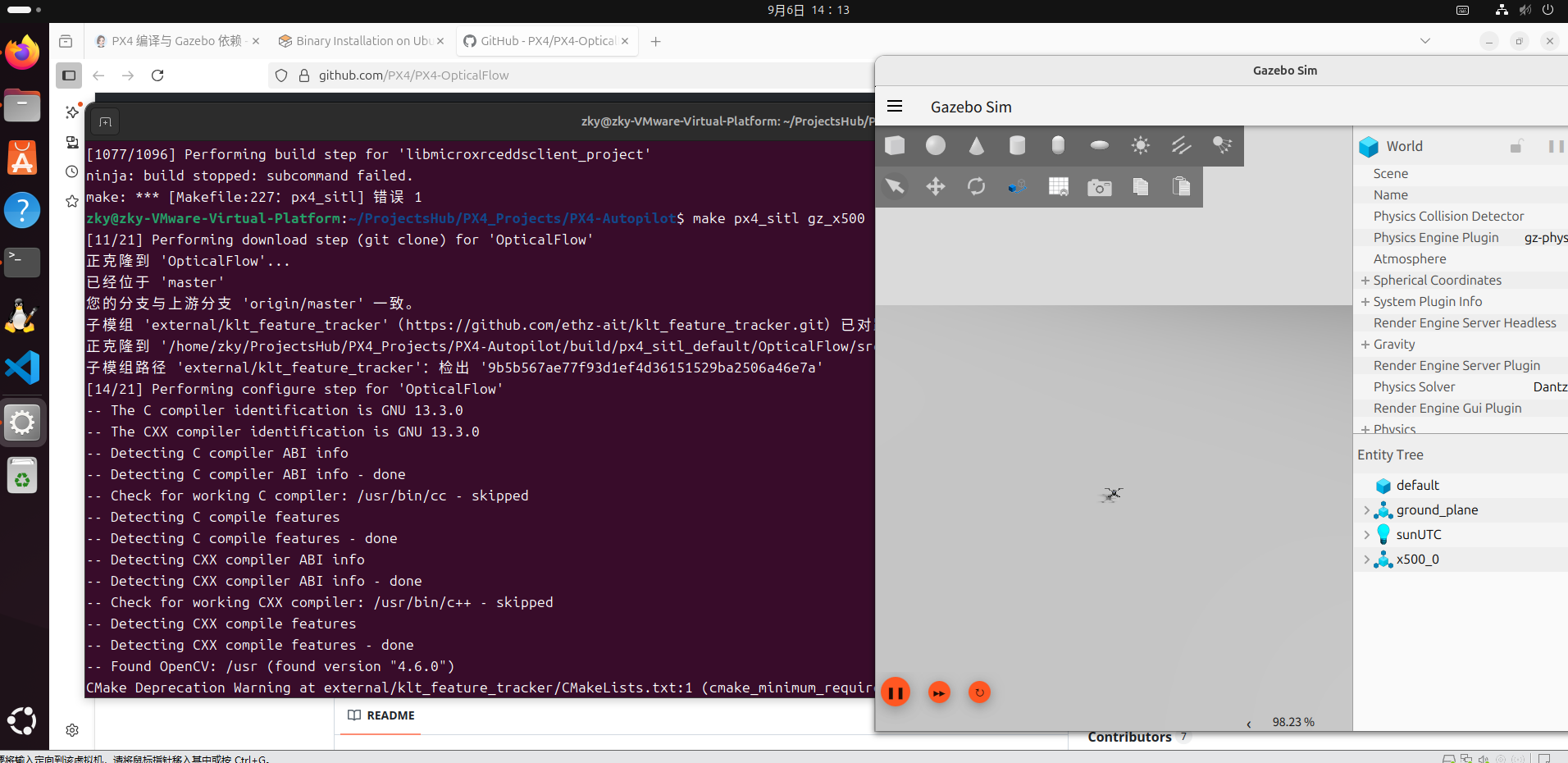Select sunUTC light in Entity Tree

[x=1419, y=535]
